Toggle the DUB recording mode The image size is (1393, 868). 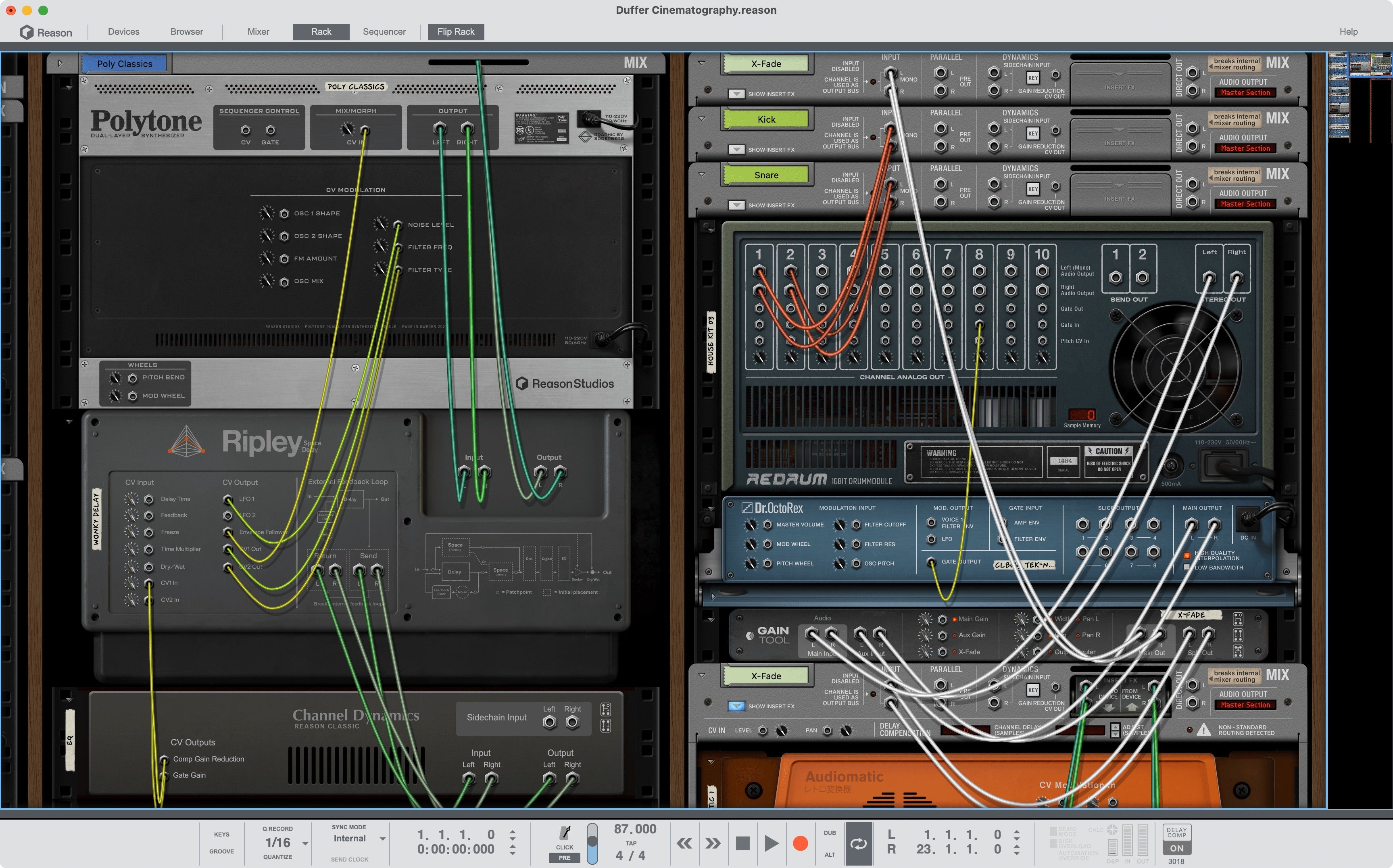830,833
